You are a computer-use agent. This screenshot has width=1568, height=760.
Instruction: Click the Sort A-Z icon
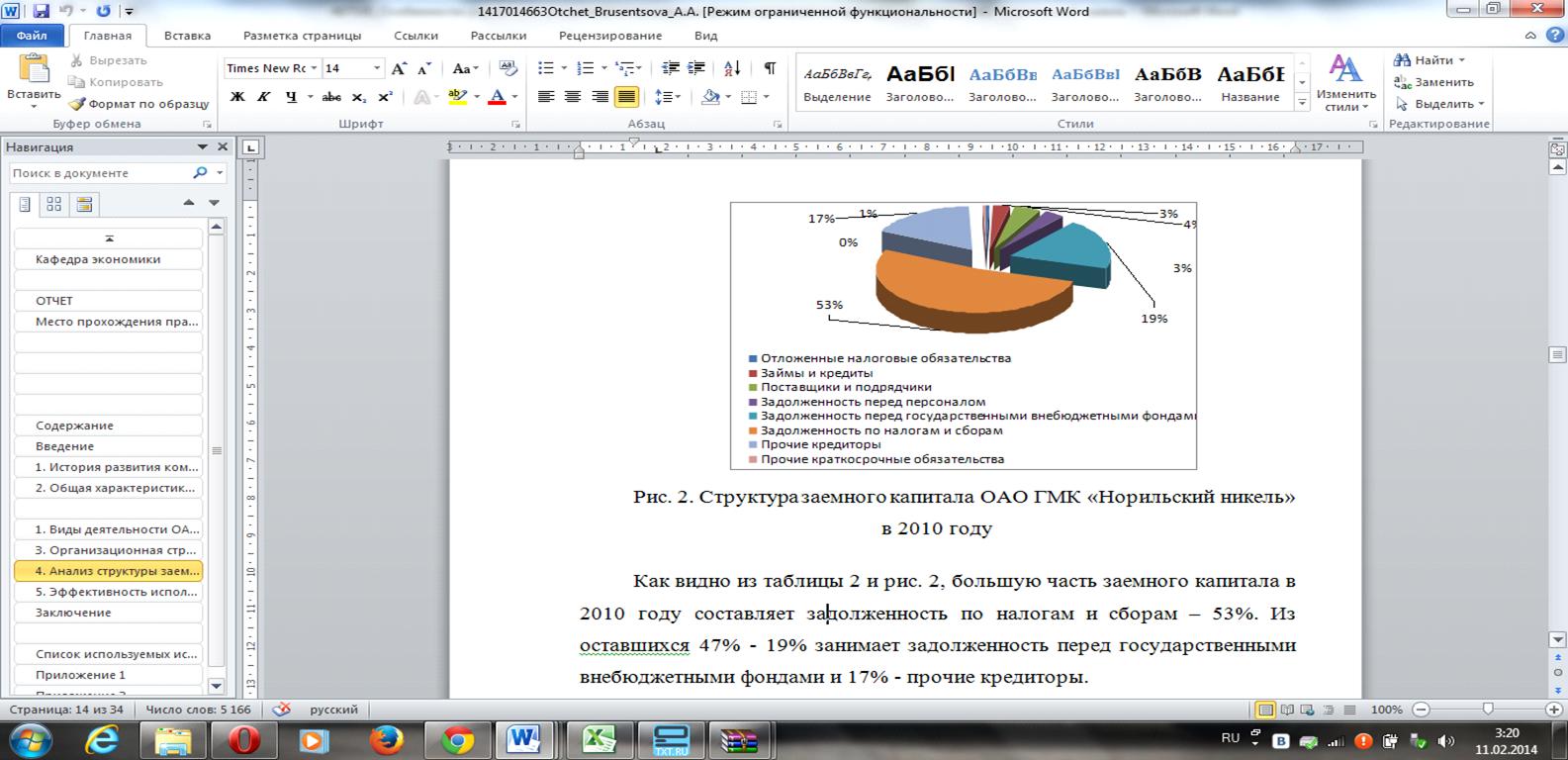tap(732, 68)
